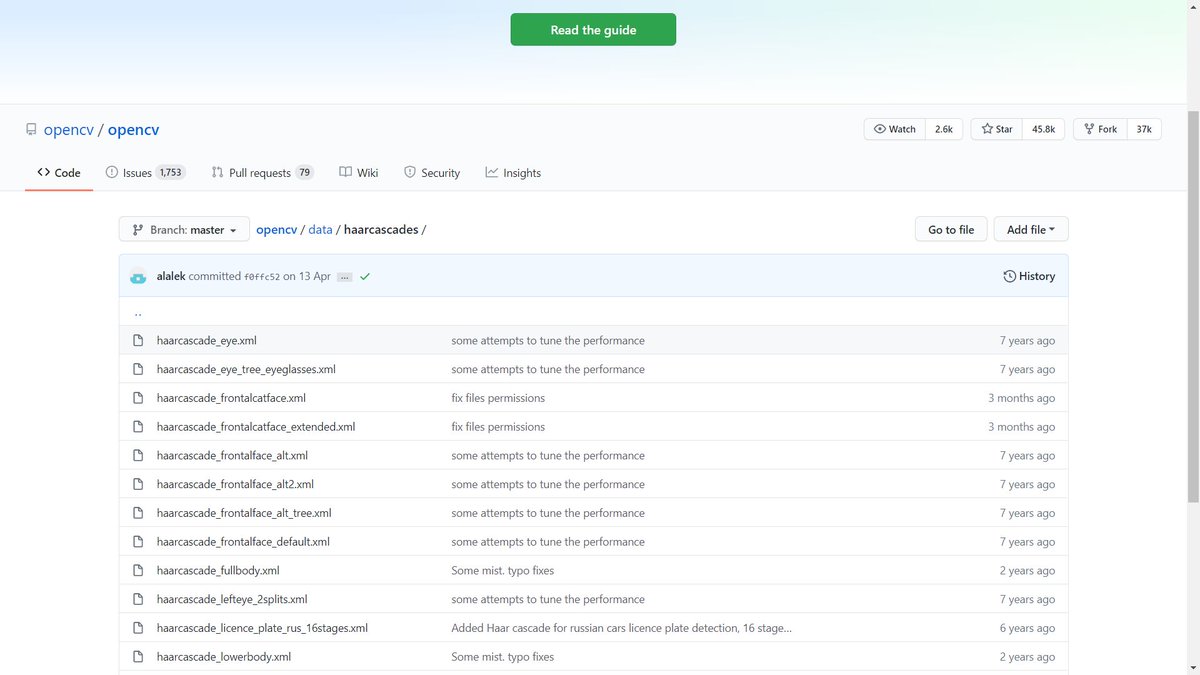This screenshot has height=675, width=1200.
Task: Open haarcascade_frontalcatface.xml file
Action: click(x=231, y=398)
